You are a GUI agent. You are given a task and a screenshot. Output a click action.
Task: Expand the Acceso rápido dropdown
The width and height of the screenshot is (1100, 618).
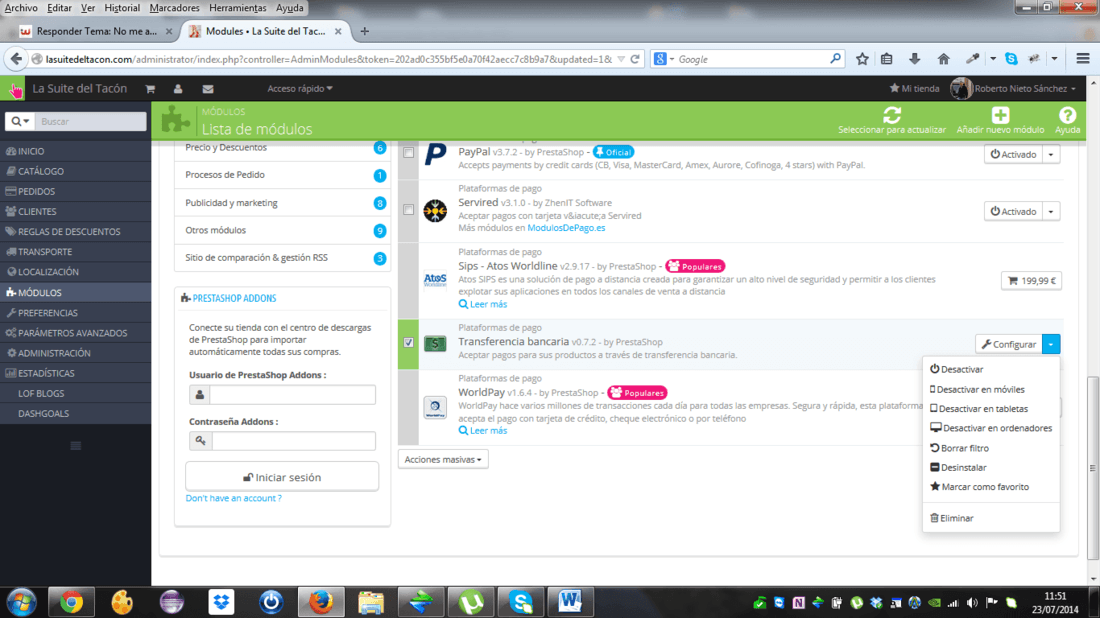[x=300, y=89]
